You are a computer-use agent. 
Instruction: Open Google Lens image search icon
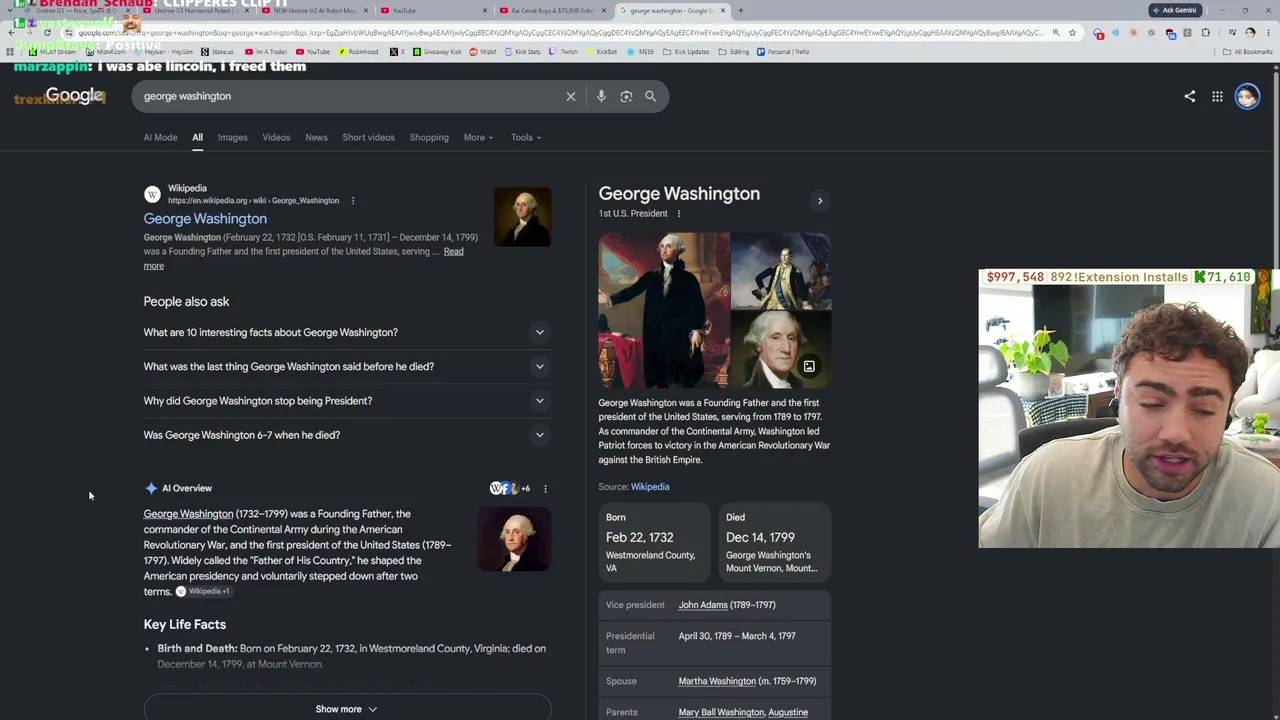click(626, 96)
